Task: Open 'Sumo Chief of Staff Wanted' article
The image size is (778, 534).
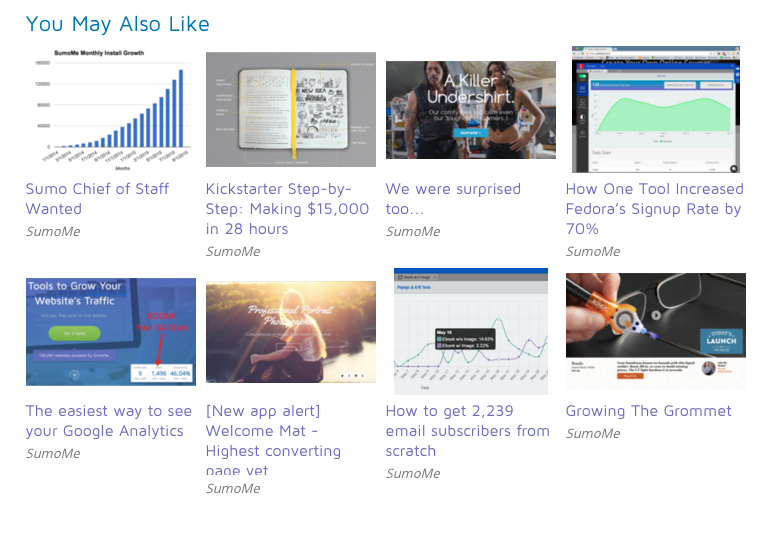Action: (97, 199)
